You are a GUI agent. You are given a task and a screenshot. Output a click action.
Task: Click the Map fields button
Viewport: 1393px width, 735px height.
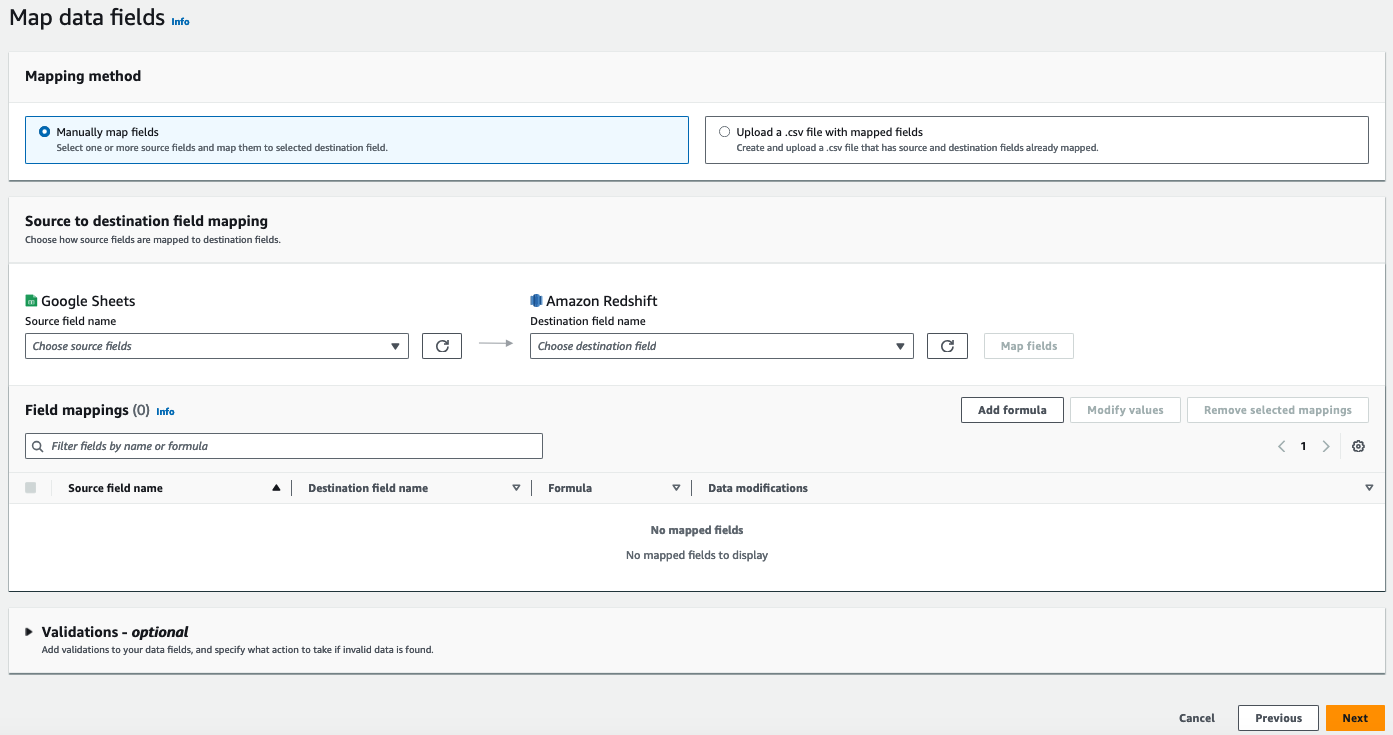[x=1029, y=346]
